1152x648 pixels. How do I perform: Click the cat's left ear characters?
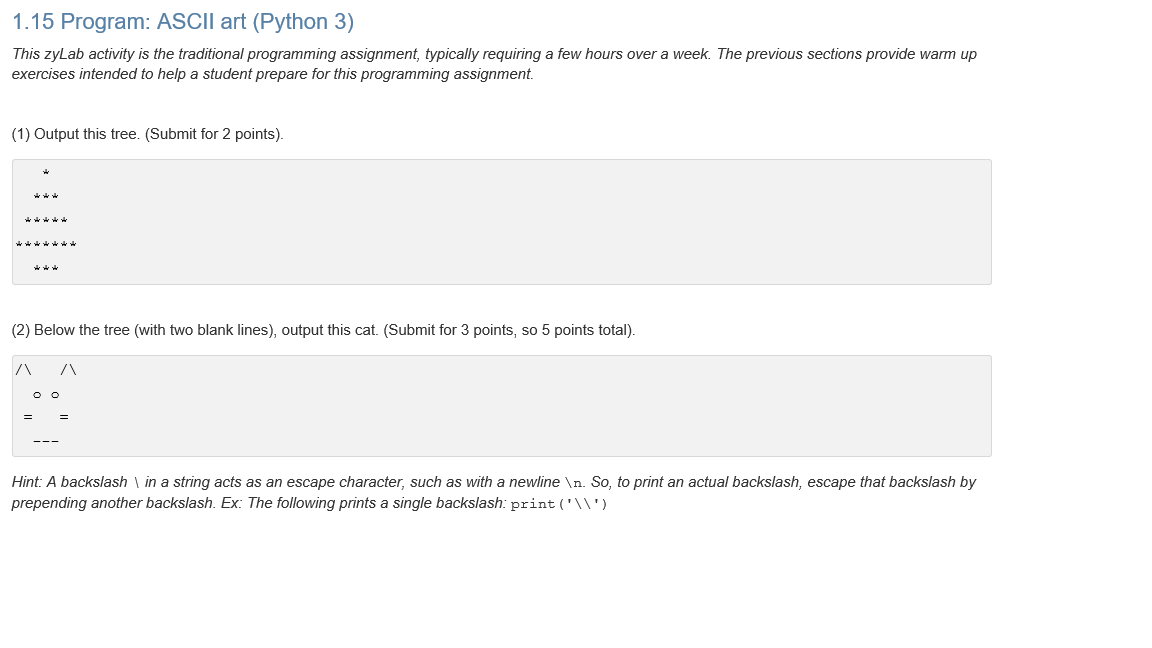(x=24, y=370)
